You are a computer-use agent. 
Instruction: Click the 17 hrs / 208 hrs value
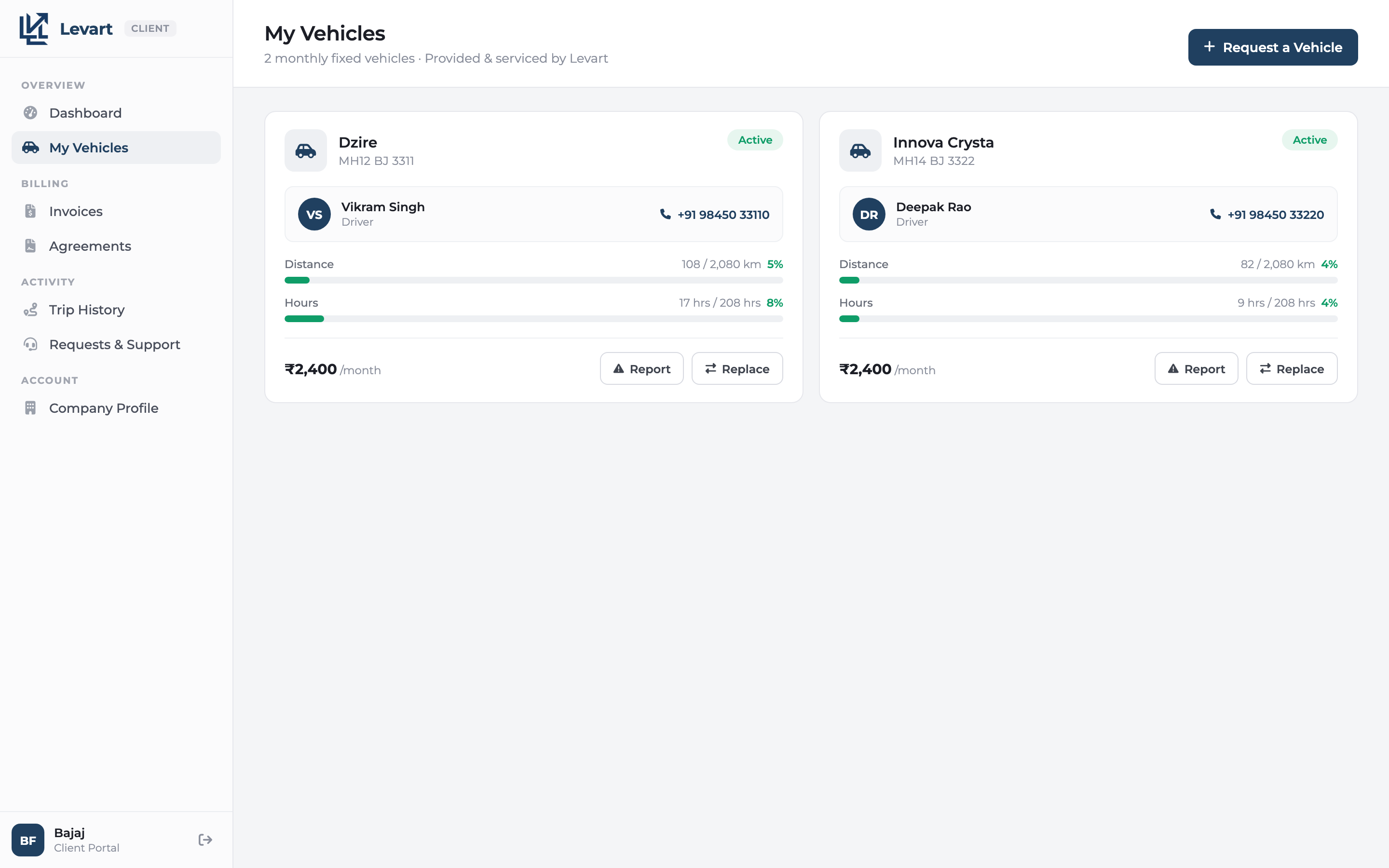(720, 302)
